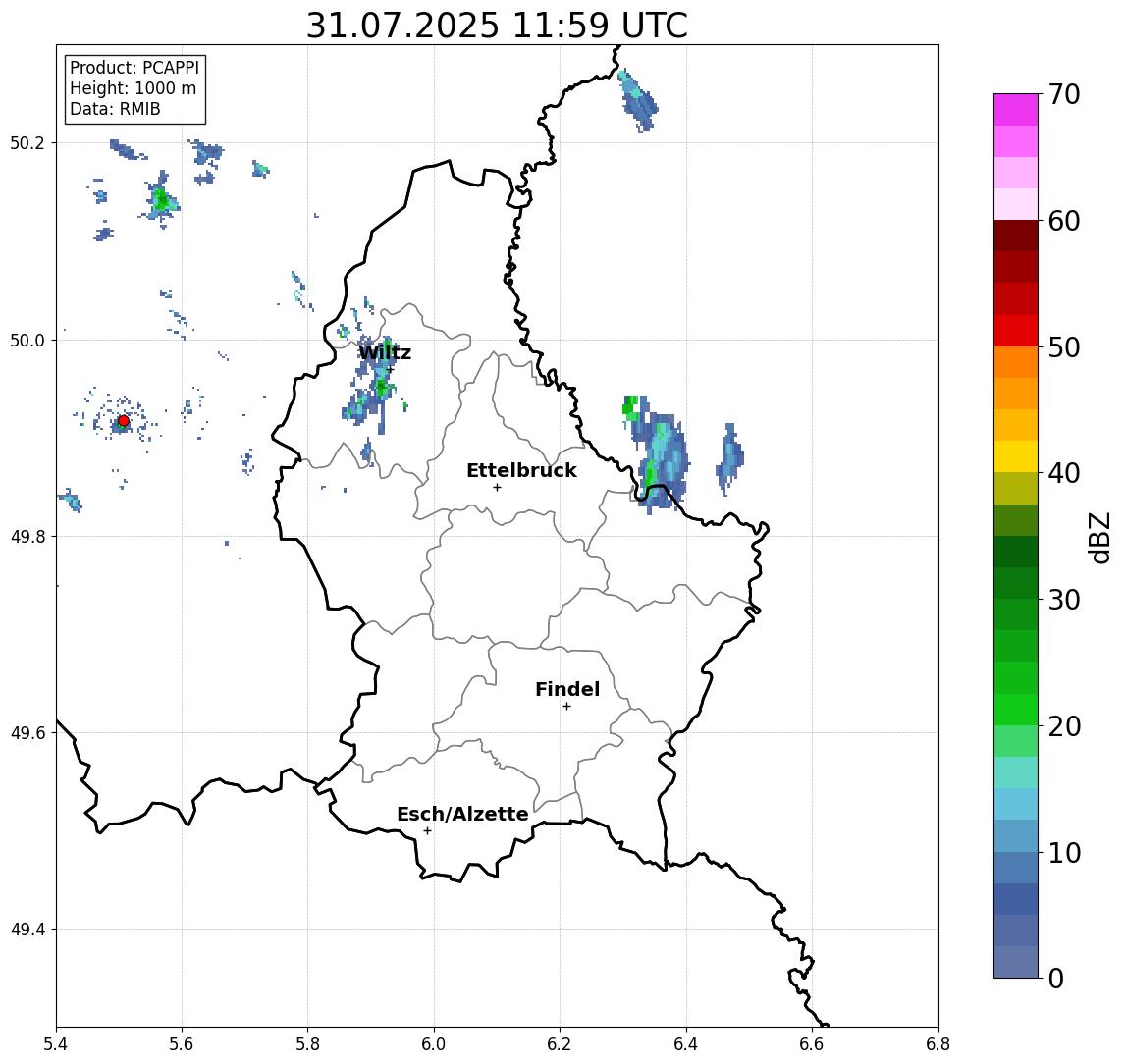Viewport: 1124px width, 1064px height.
Task: Click the red radar location dot
Action: [124, 421]
